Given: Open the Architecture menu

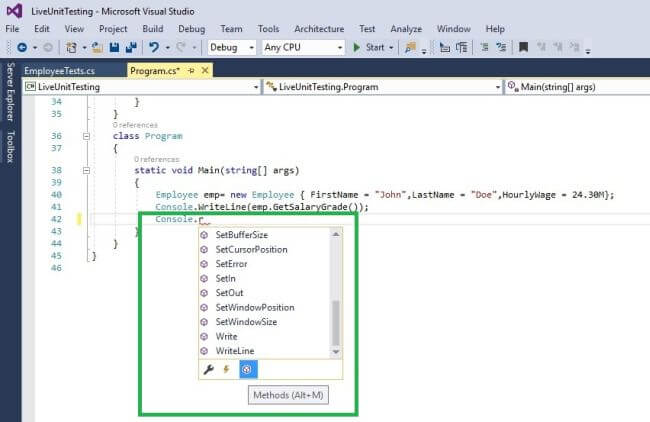Looking at the screenshot, I should (319, 29).
